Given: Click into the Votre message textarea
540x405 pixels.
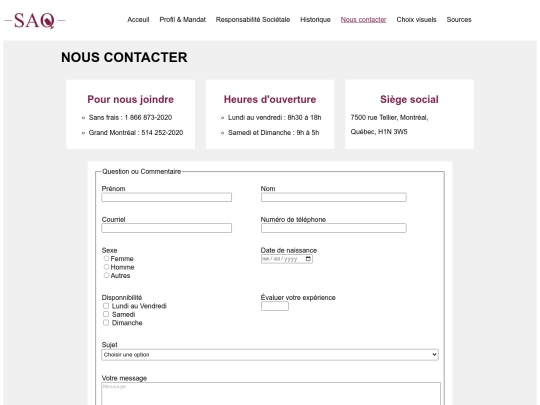Looking at the screenshot, I should pos(271,394).
